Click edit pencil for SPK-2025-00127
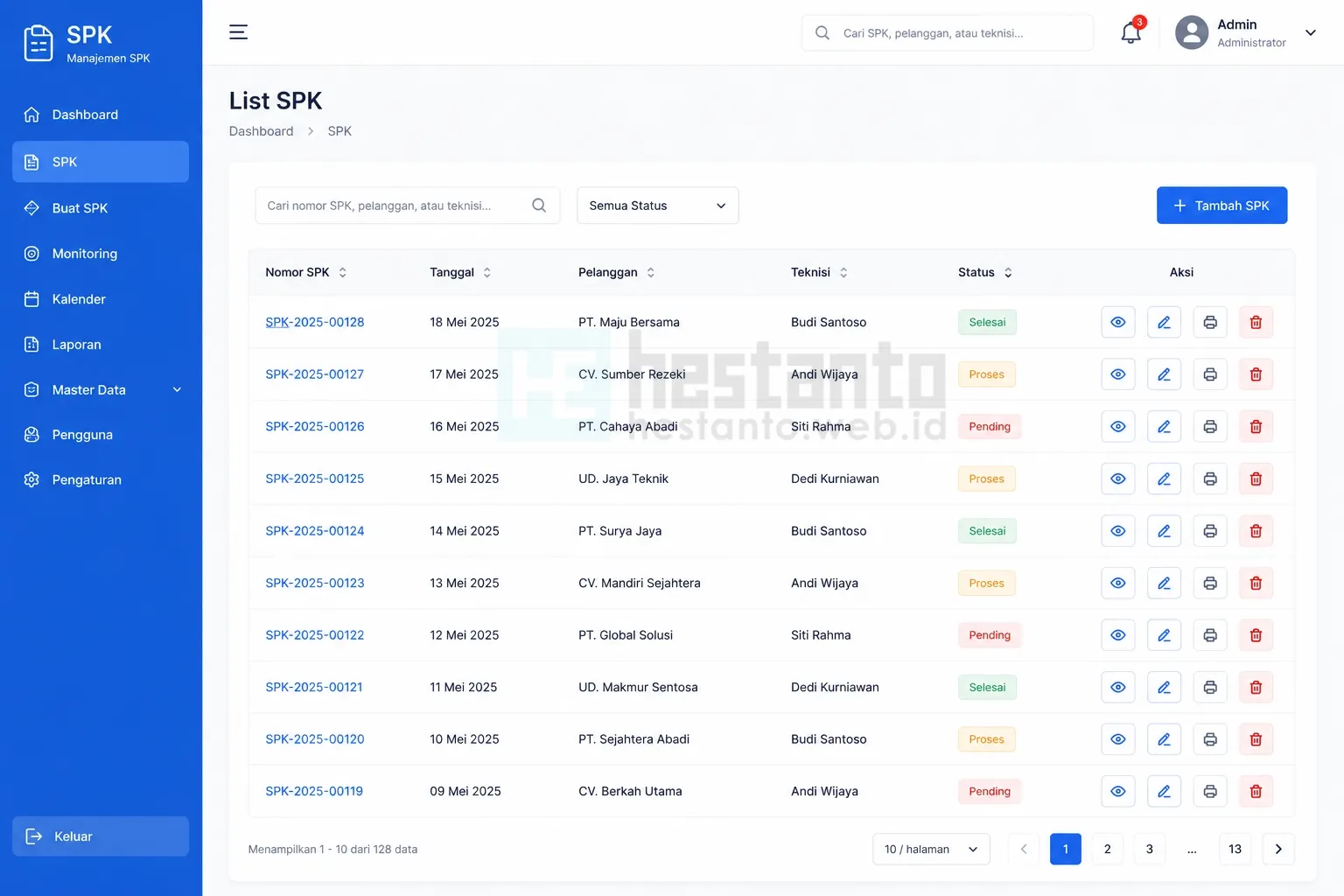The width and height of the screenshot is (1344, 896). pyautogui.click(x=1164, y=374)
